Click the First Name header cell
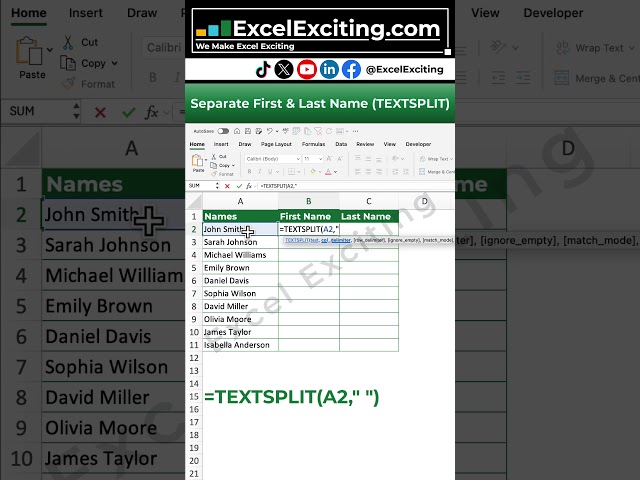Screen dimensions: 640x480 pos(309,216)
